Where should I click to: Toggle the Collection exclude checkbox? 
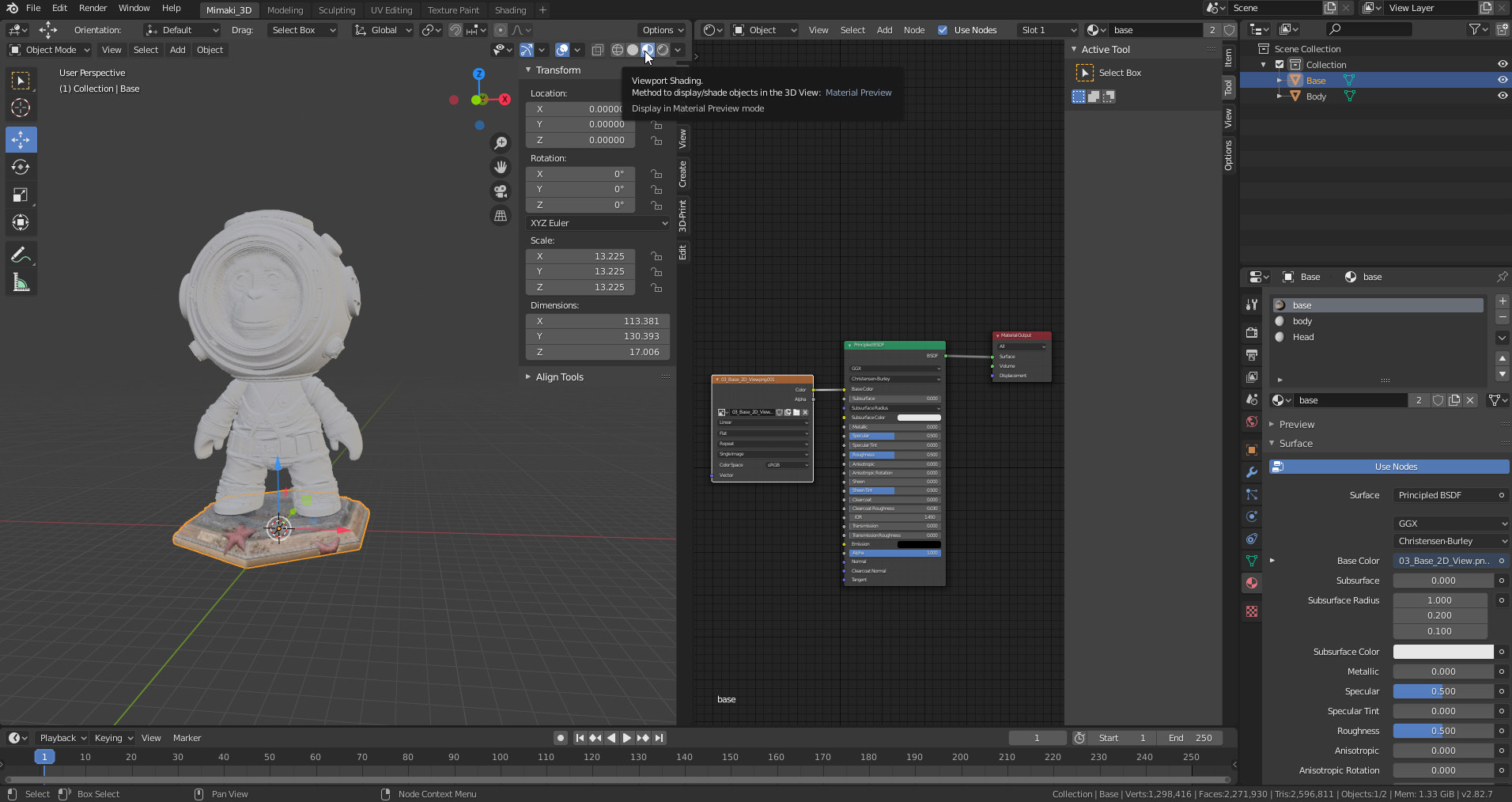(1280, 65)
